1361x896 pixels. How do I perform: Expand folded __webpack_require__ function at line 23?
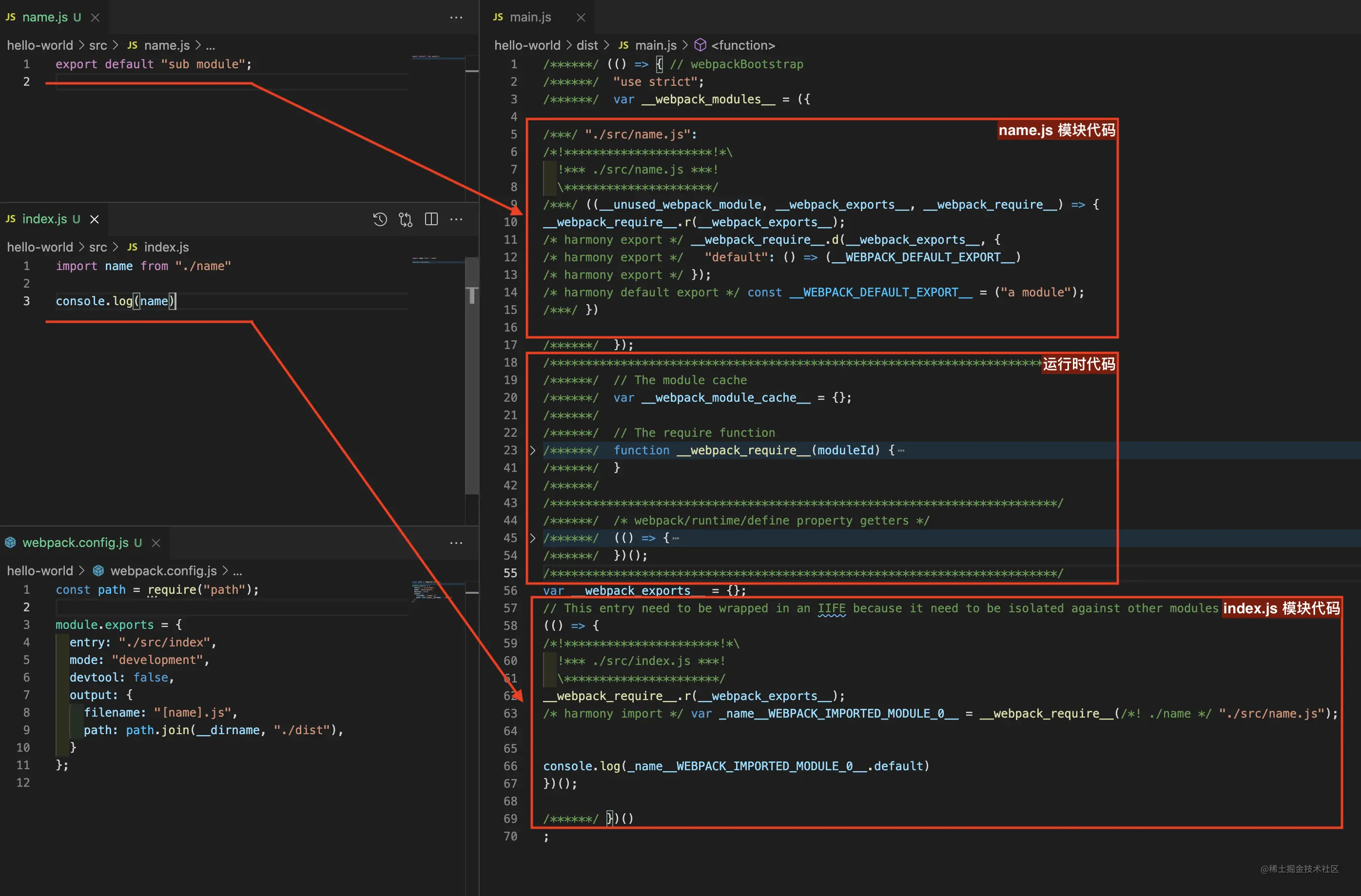pyautogui.click(x=532, y=450)
